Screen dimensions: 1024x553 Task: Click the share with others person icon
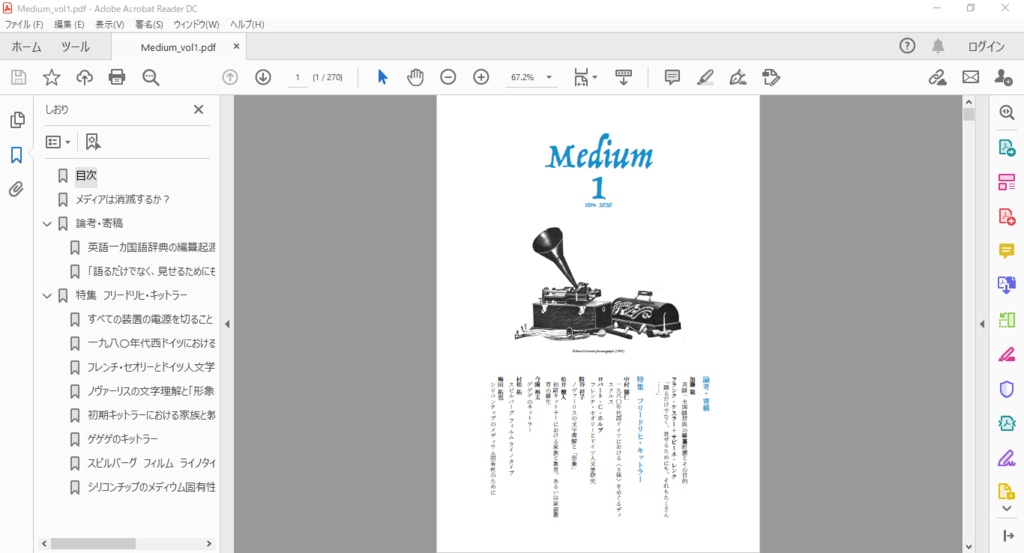1004,77
